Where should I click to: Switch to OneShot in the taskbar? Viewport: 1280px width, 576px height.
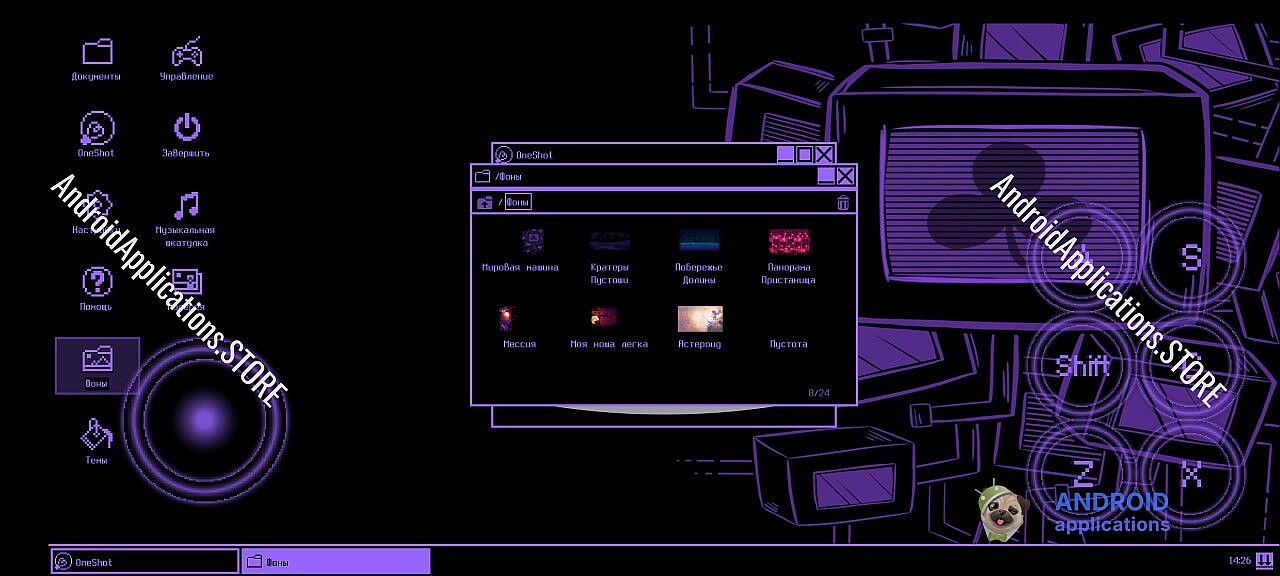(145, 561)
